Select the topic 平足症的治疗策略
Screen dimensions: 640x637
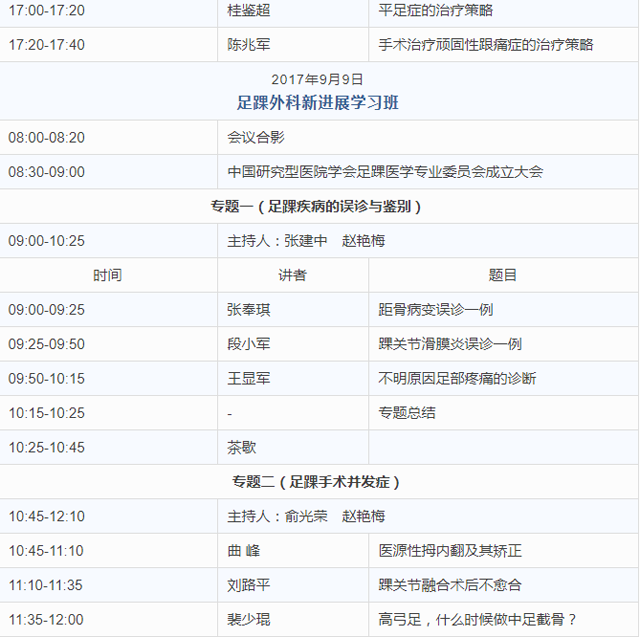click(435, 11)
